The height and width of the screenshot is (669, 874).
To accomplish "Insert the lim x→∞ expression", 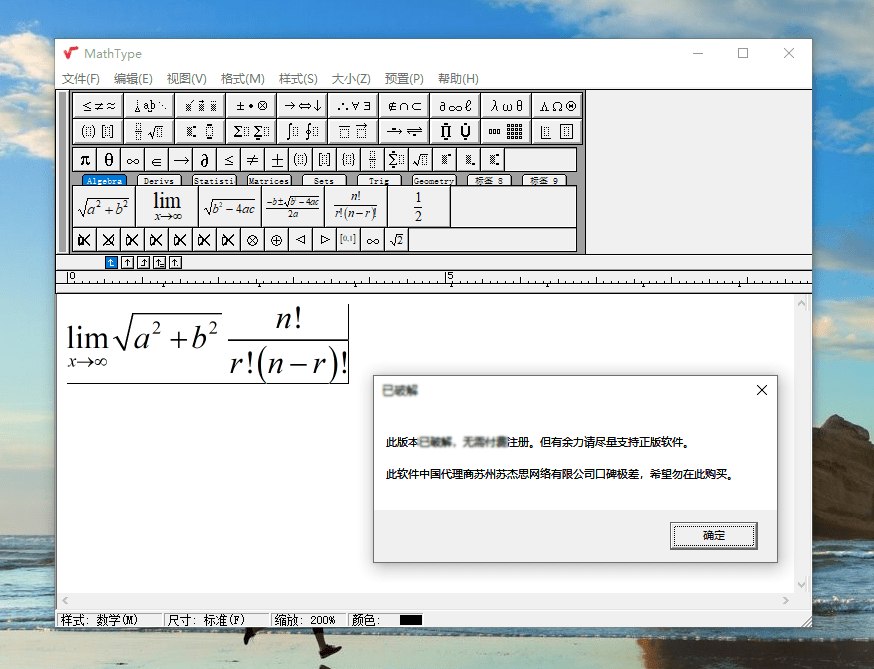I will 167,207.
